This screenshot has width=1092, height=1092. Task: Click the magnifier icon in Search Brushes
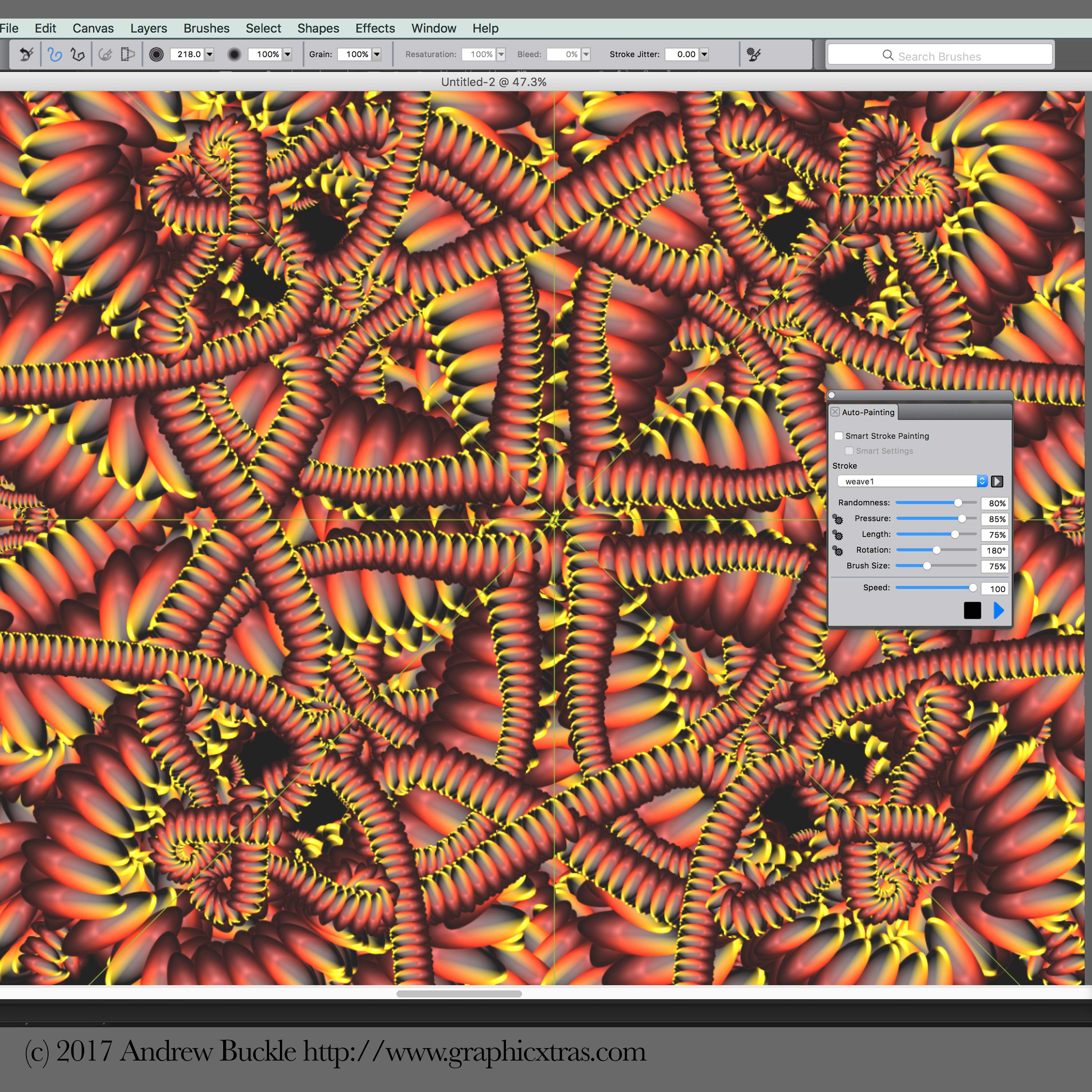tap(888, 55)
